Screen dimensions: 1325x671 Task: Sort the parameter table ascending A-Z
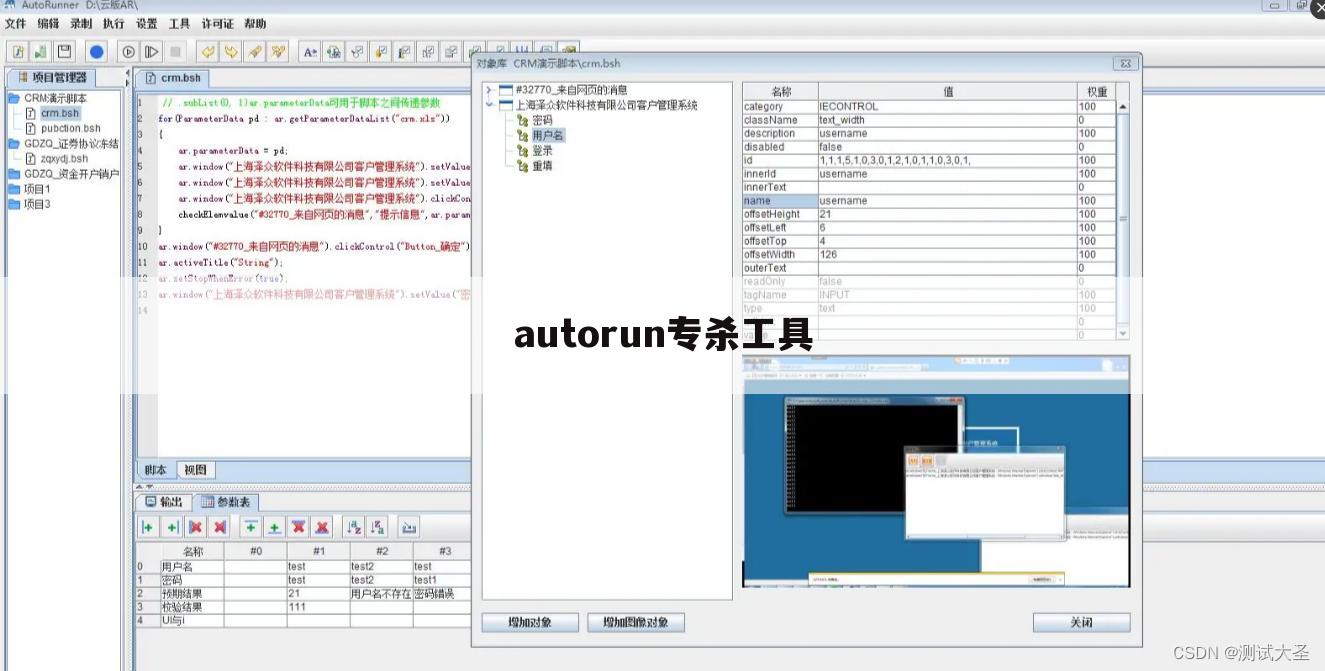(x=353, y=527)
